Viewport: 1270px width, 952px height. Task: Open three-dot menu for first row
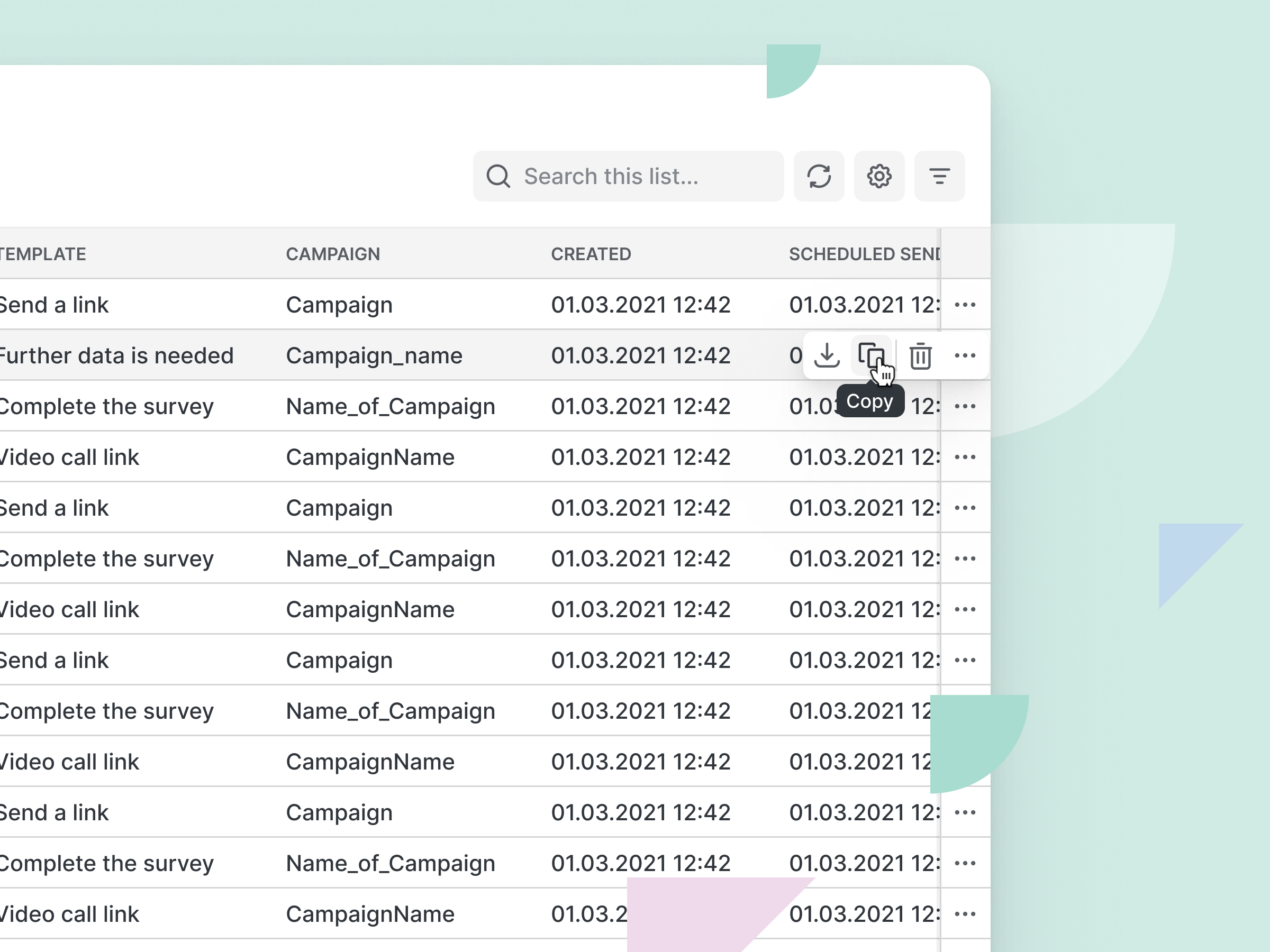965,305
